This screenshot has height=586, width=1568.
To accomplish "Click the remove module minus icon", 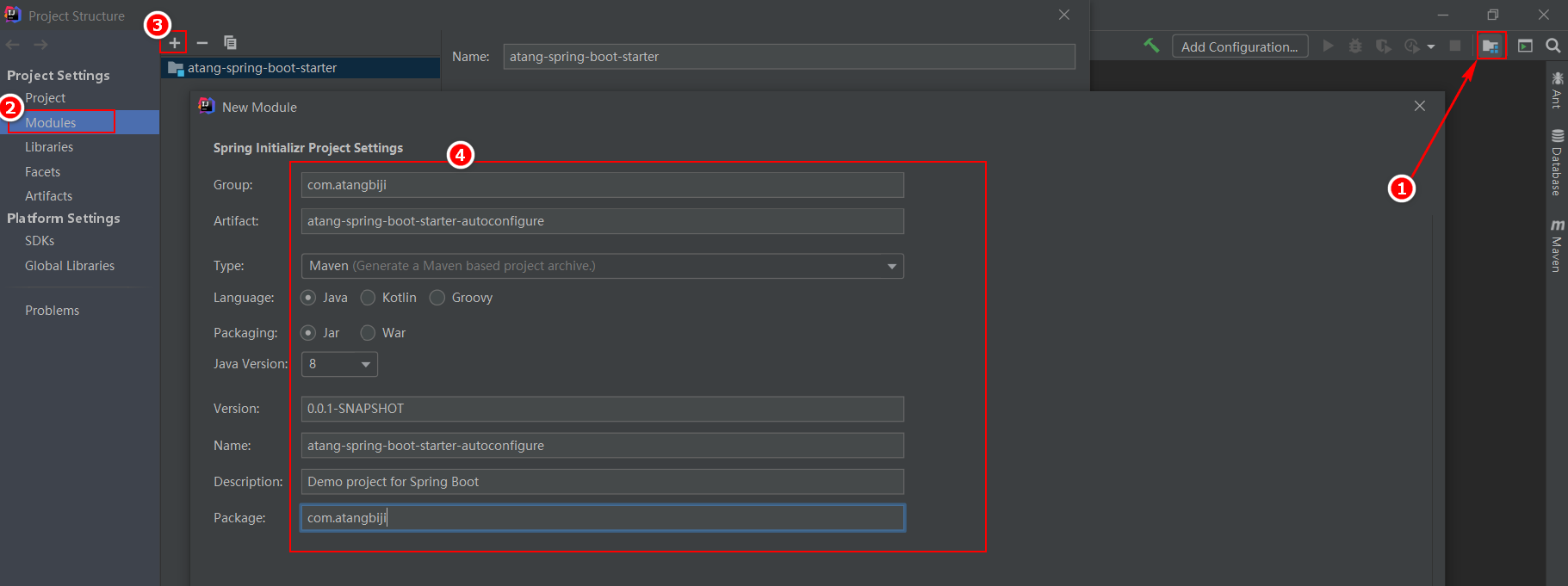I will point(202,43).
